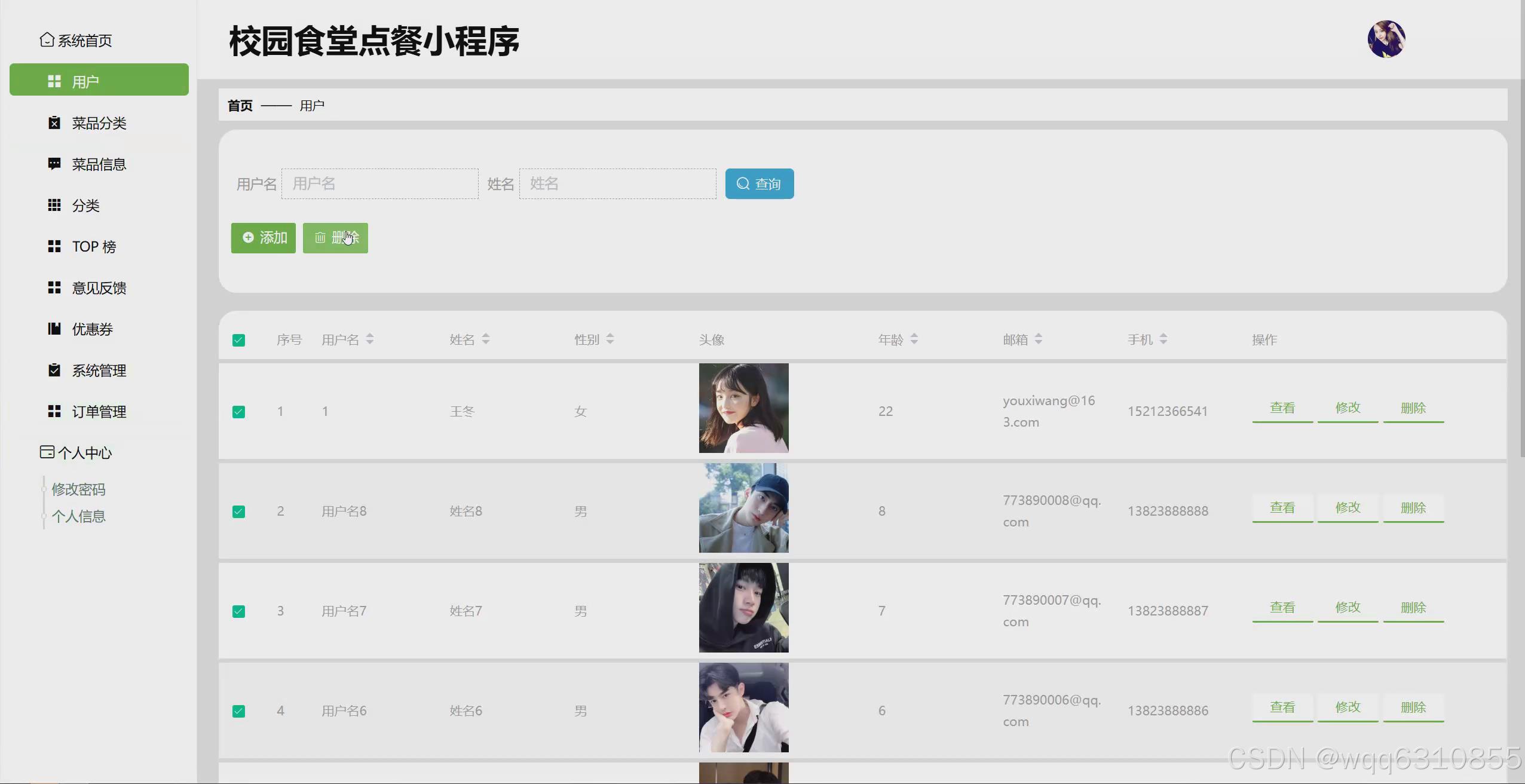Click the 添加 button

264,238
